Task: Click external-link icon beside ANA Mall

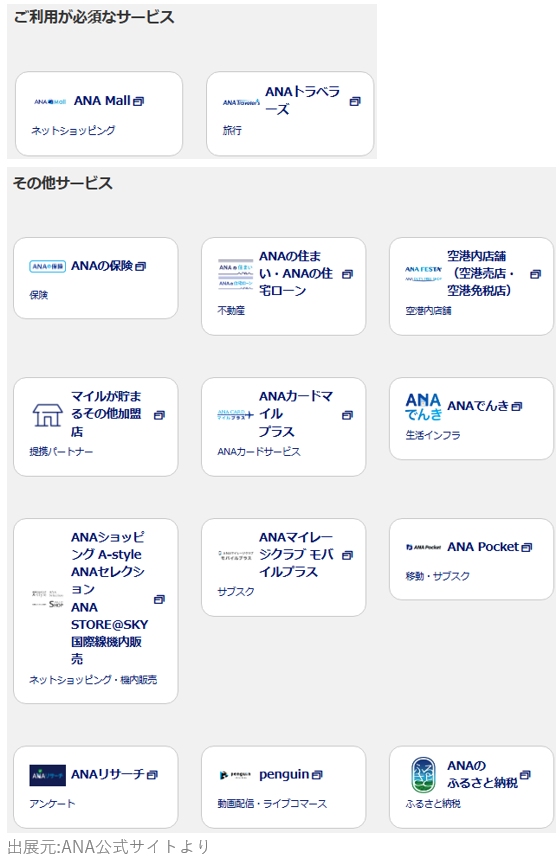Action: 138,101
